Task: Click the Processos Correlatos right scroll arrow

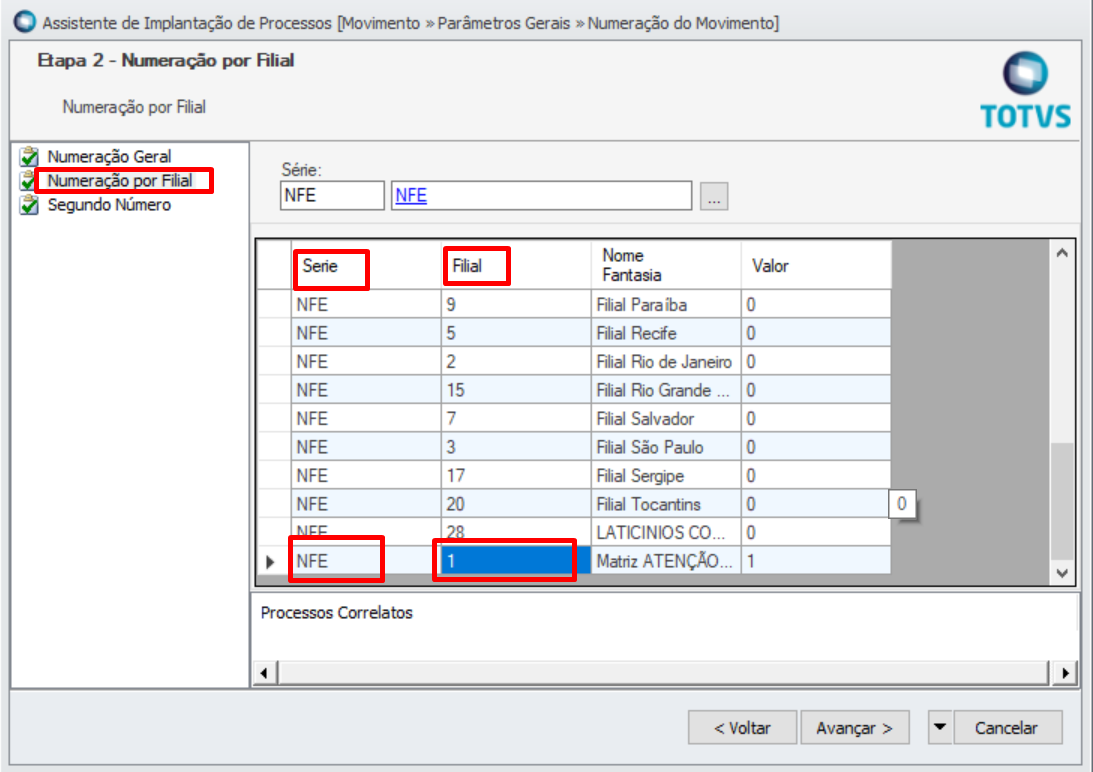Action: coord(1064,673)
